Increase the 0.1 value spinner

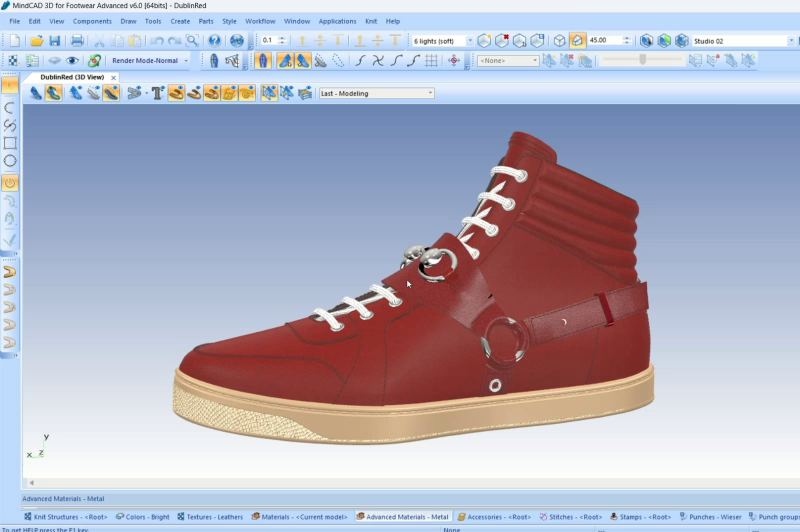[282, 38]
